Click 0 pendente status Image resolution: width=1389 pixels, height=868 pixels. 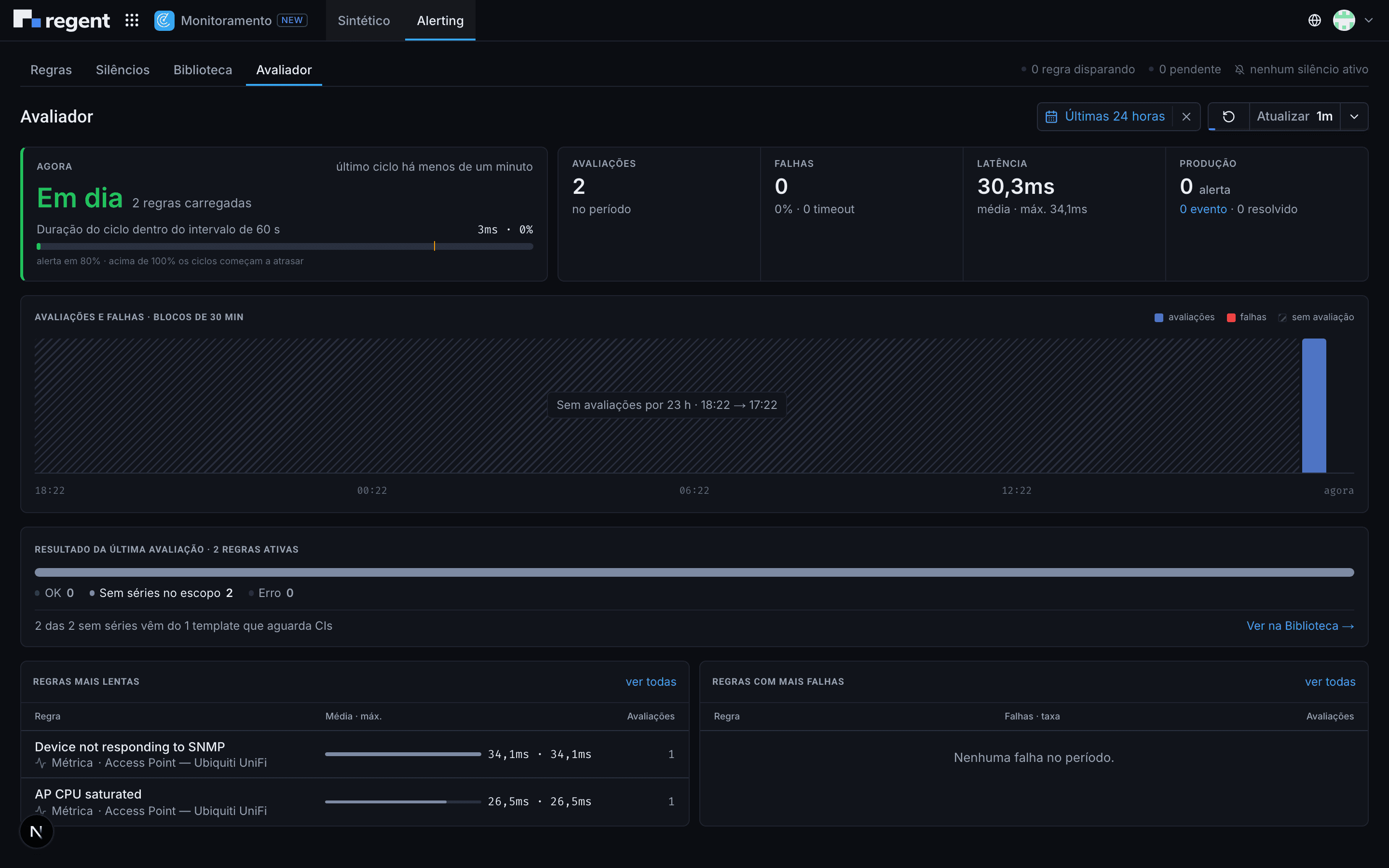point(1185,69)
